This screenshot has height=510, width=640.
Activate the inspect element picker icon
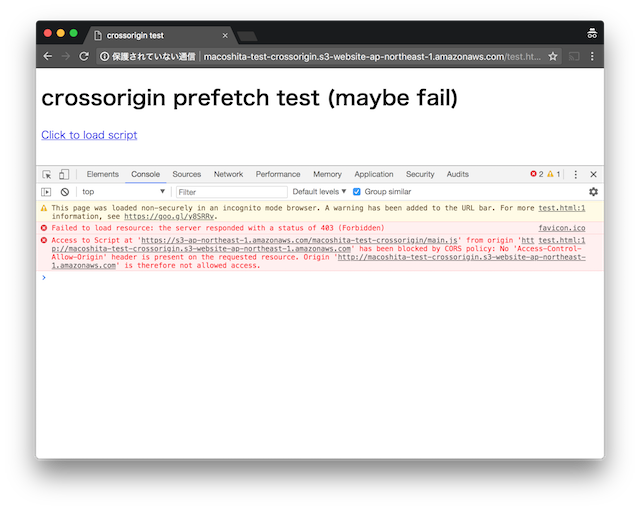(47, 174)
